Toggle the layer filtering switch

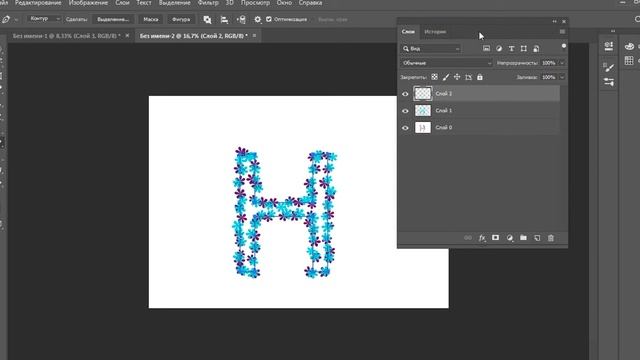[564, 46]
